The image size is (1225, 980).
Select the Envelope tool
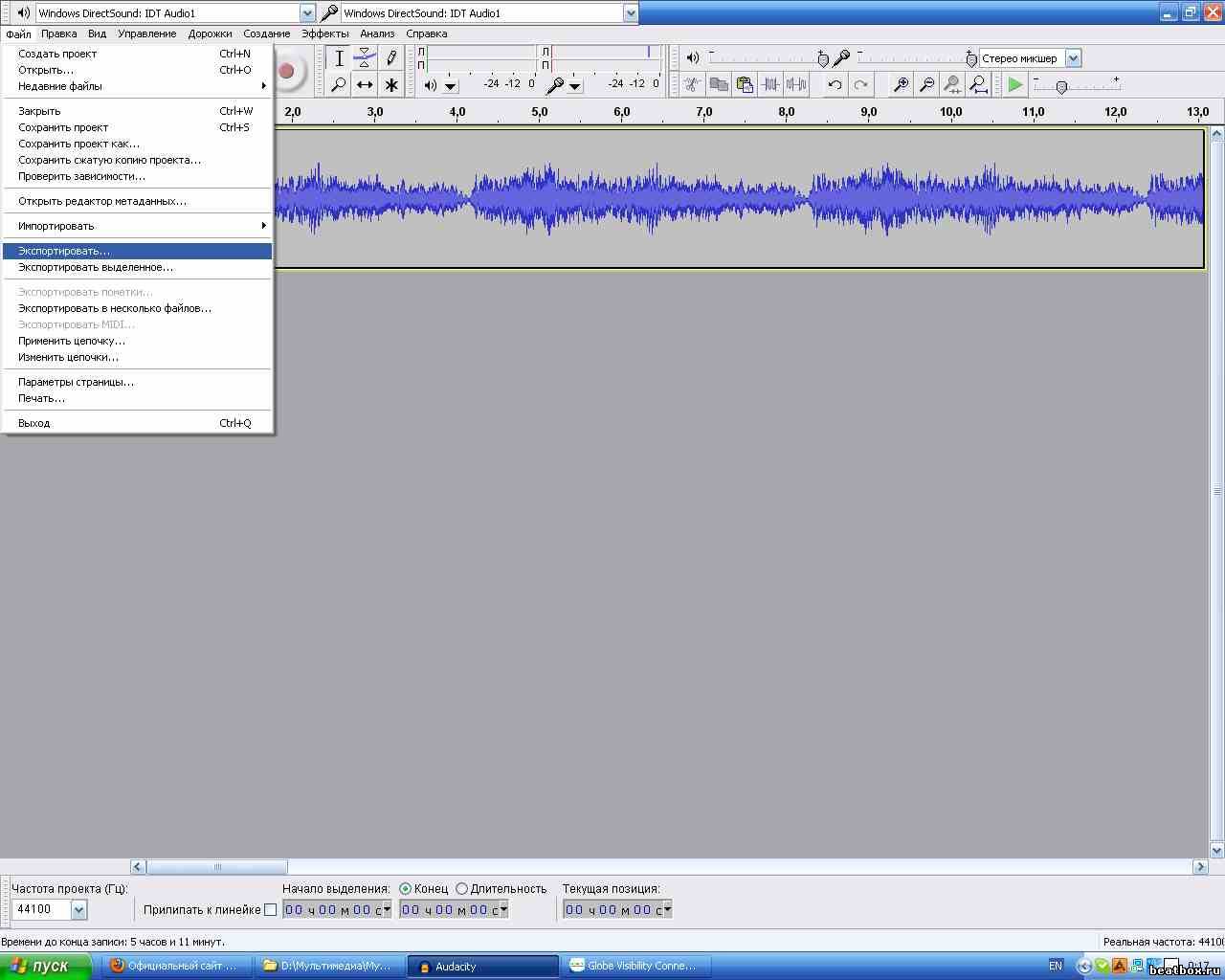click(x=365, y=58)
